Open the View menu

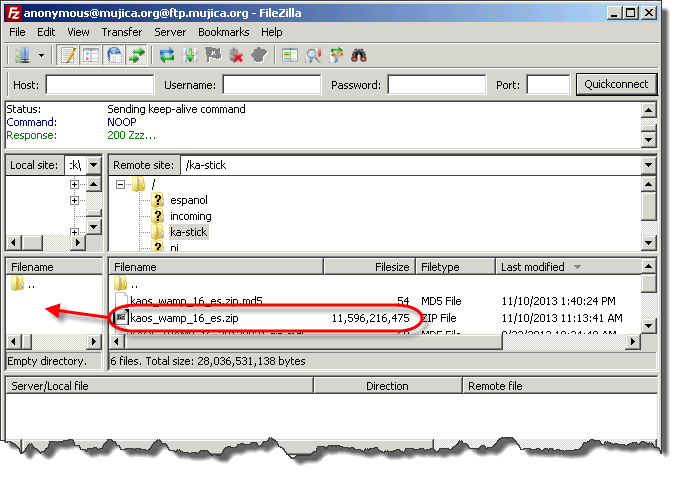78,32
